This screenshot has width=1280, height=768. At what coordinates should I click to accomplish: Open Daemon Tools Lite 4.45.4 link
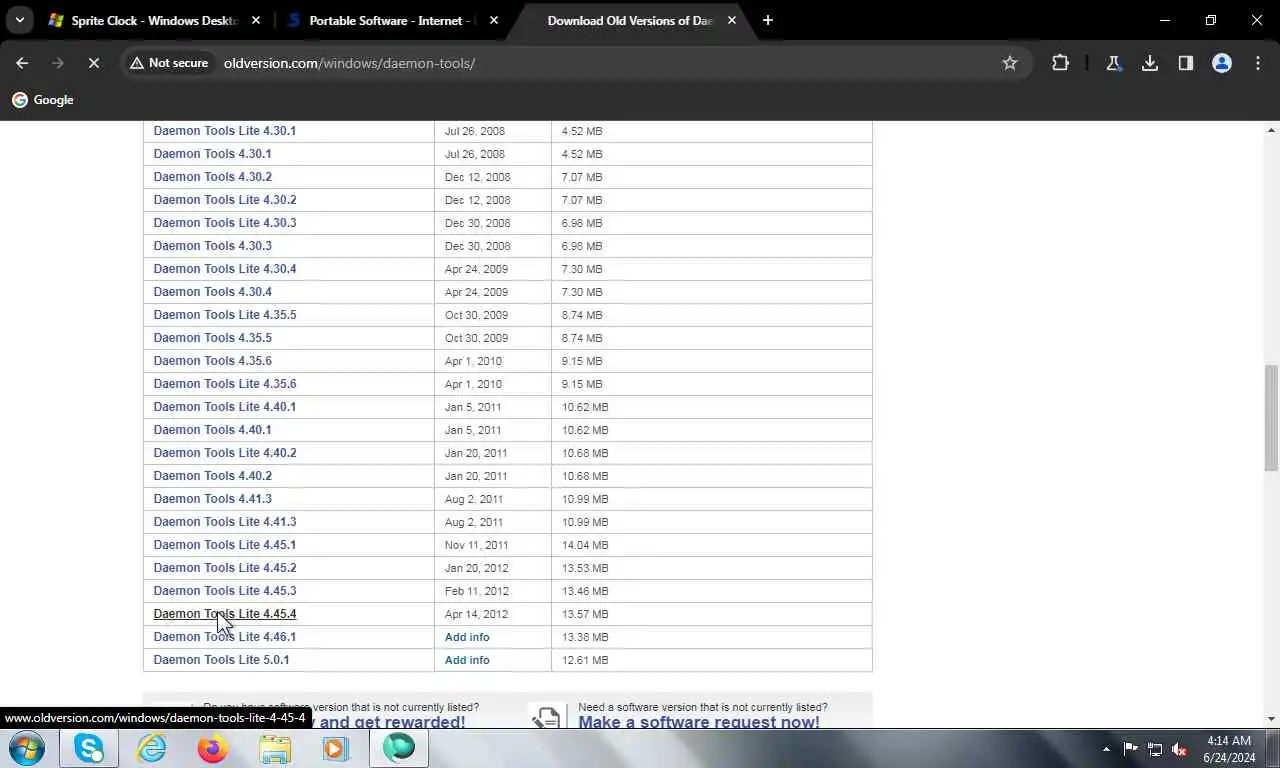point(225,614)
